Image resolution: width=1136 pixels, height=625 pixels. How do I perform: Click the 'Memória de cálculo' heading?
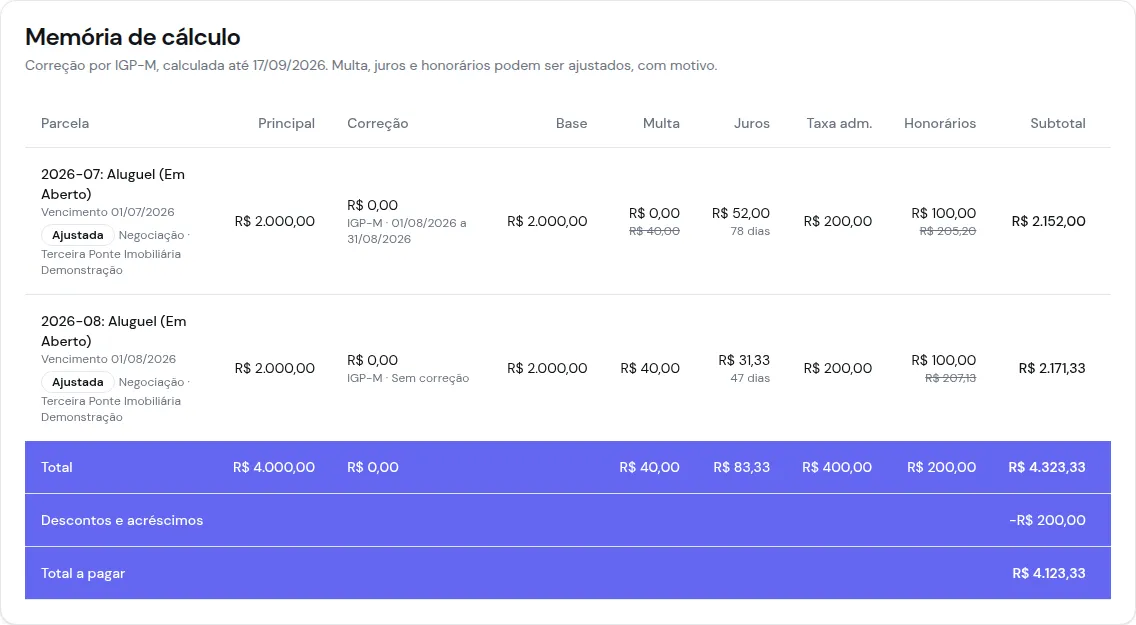pos(133,37)
